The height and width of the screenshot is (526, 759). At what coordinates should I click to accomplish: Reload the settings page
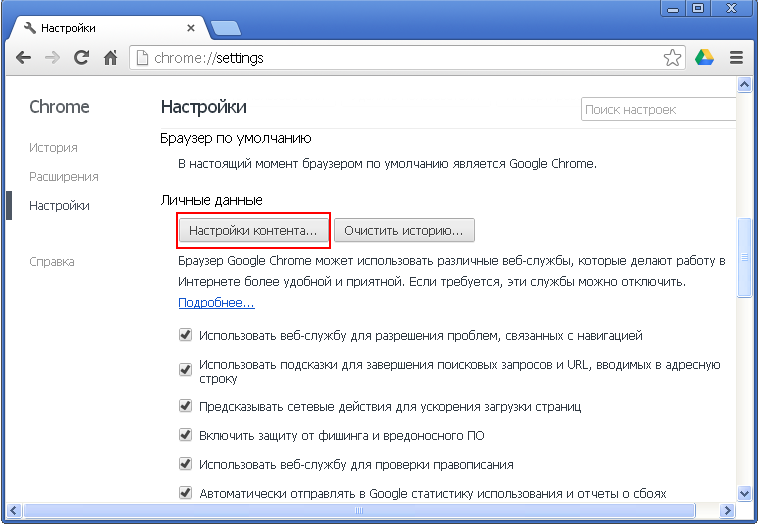pos(81,58)
